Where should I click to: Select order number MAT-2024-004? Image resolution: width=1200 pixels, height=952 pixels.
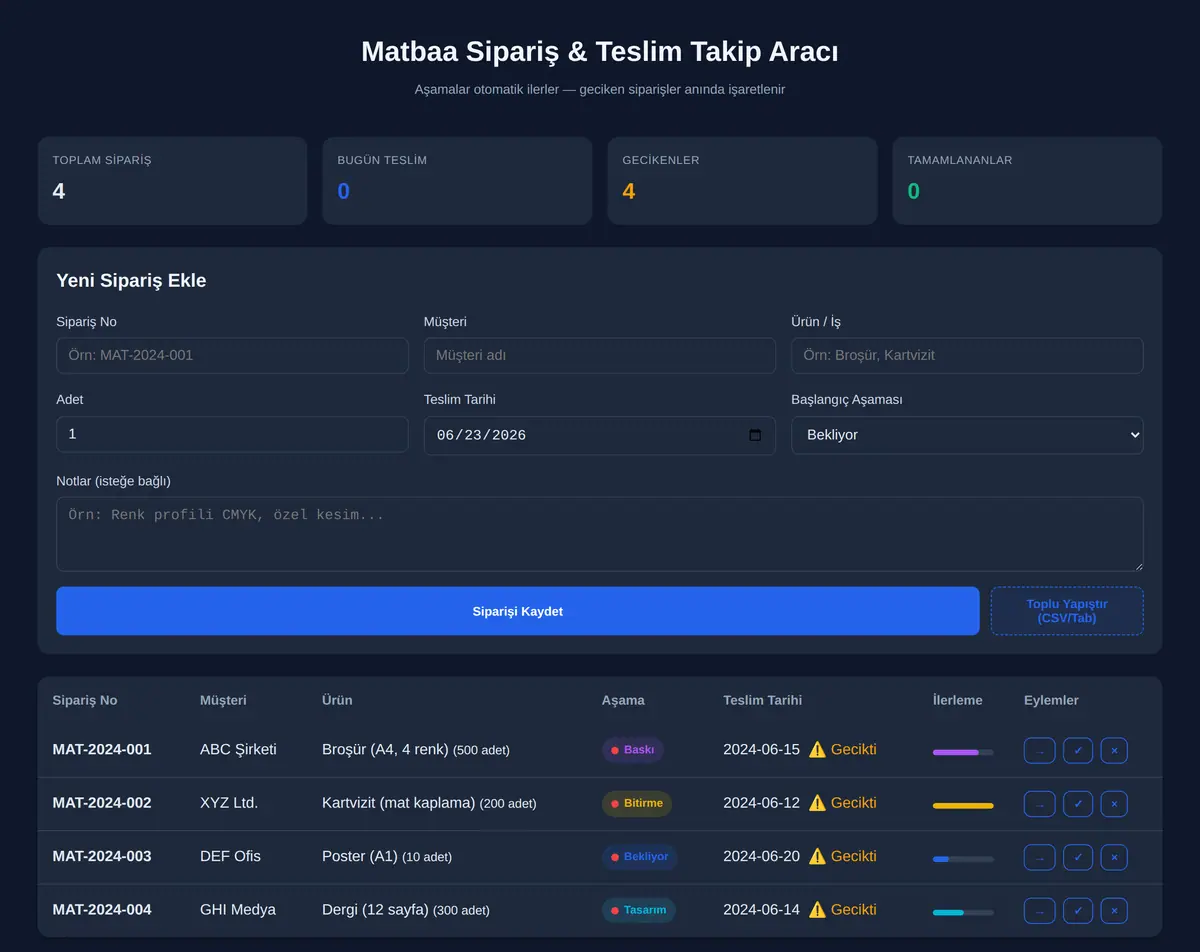point(102,910)
